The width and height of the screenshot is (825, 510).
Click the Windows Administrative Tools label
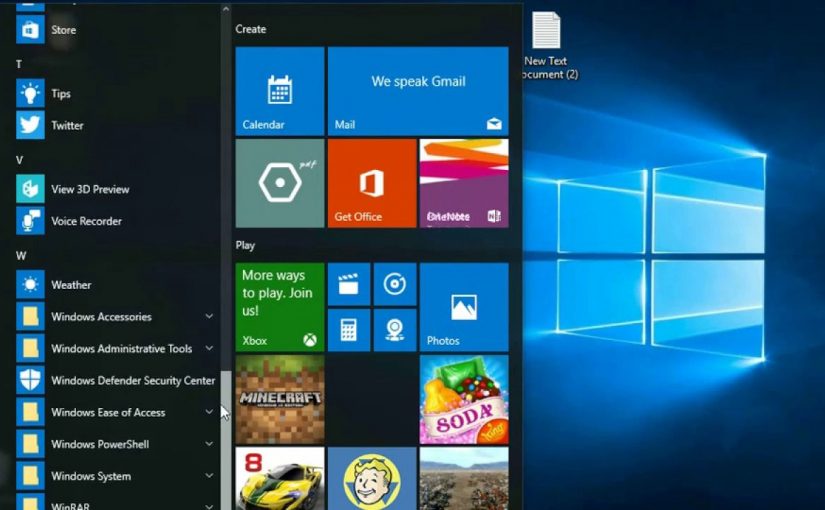point(122,348)
